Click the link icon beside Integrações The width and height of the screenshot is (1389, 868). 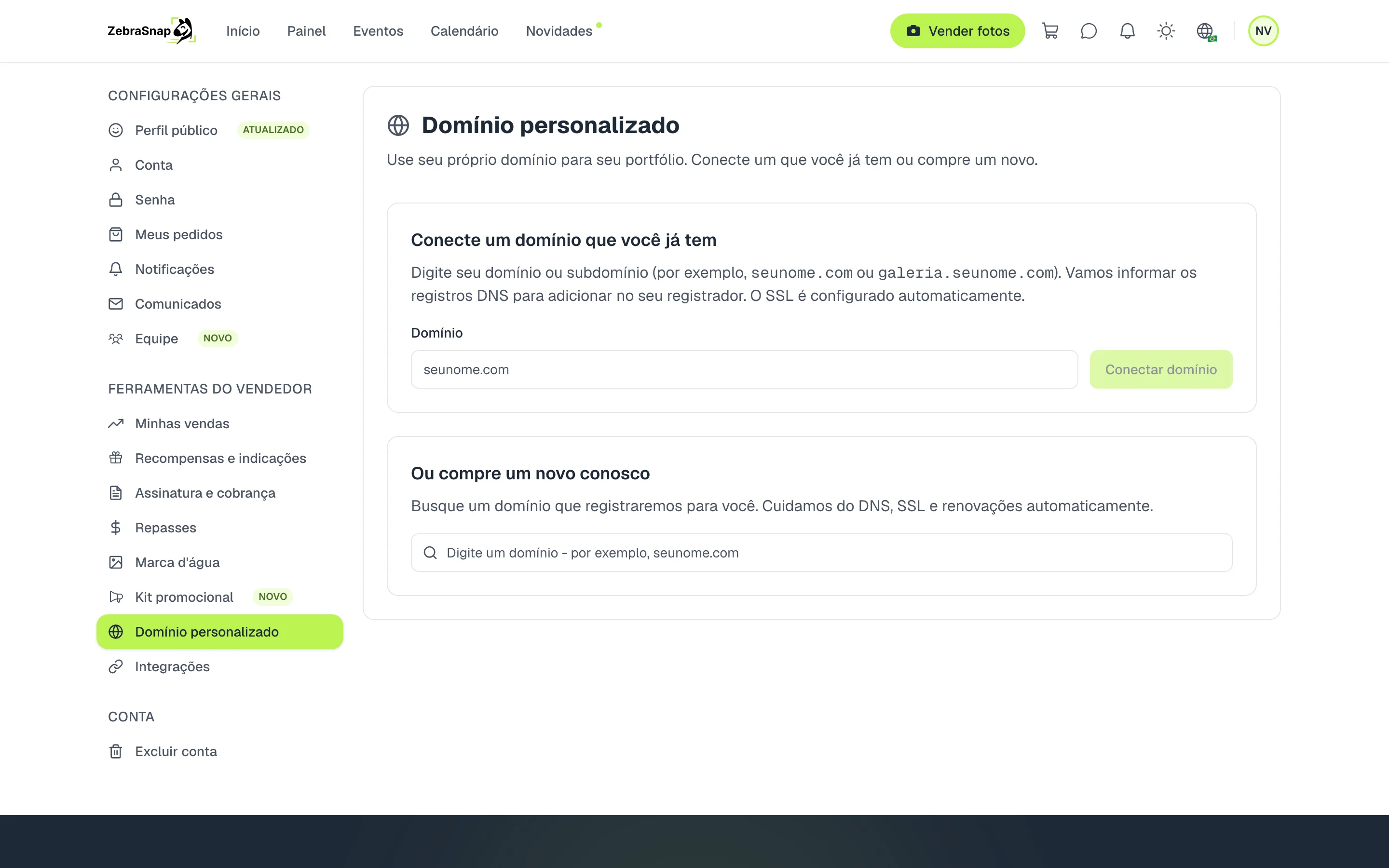pyautogui.click(x=116, y=666)
